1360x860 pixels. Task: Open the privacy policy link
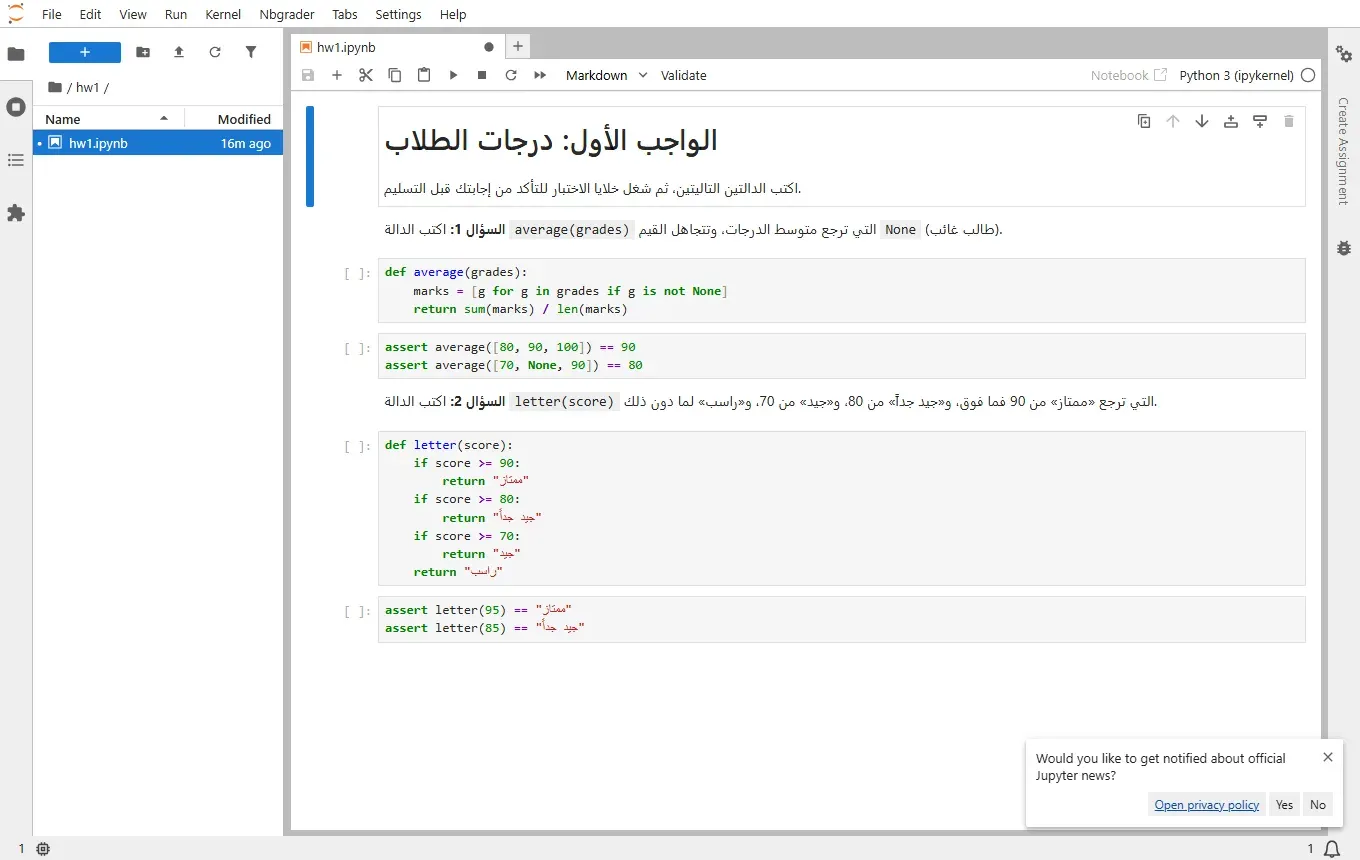1207,805
